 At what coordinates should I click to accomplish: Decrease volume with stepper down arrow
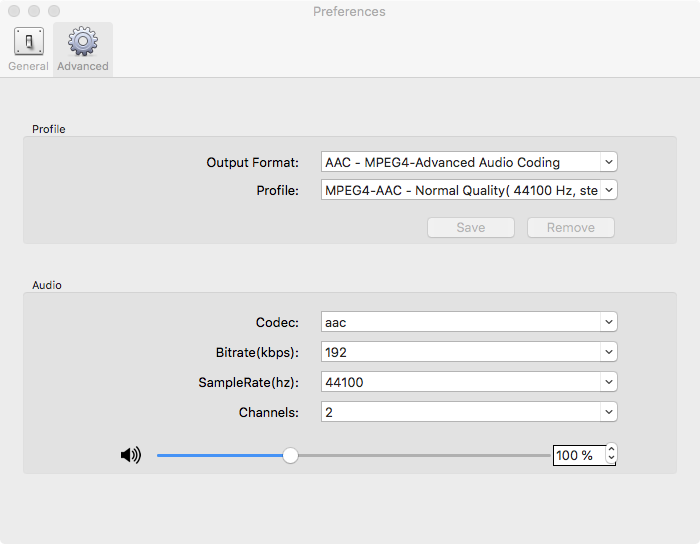coord(611,460)
